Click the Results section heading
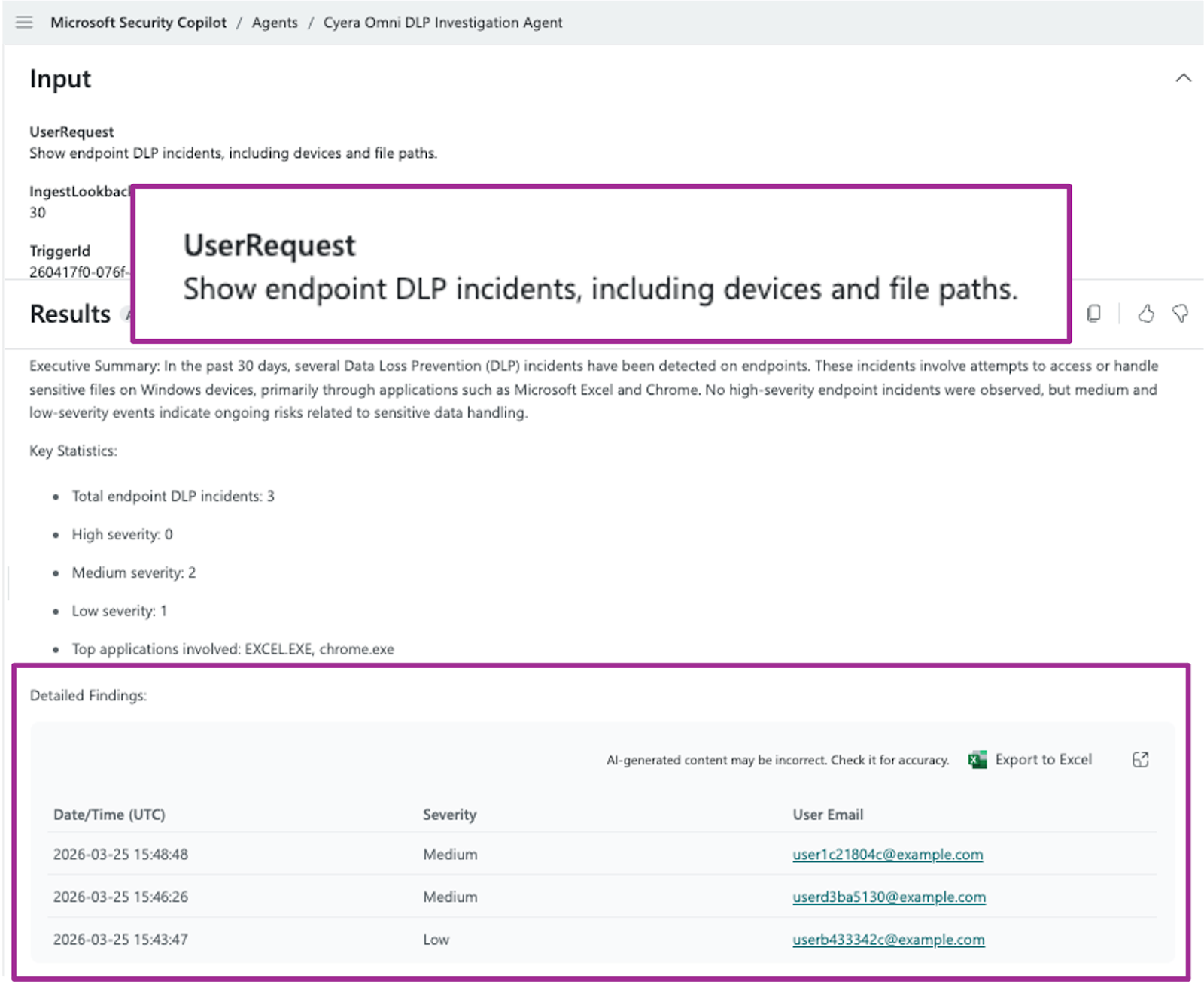This screenshot has height=984, width=1204. [x=70, y=314]
